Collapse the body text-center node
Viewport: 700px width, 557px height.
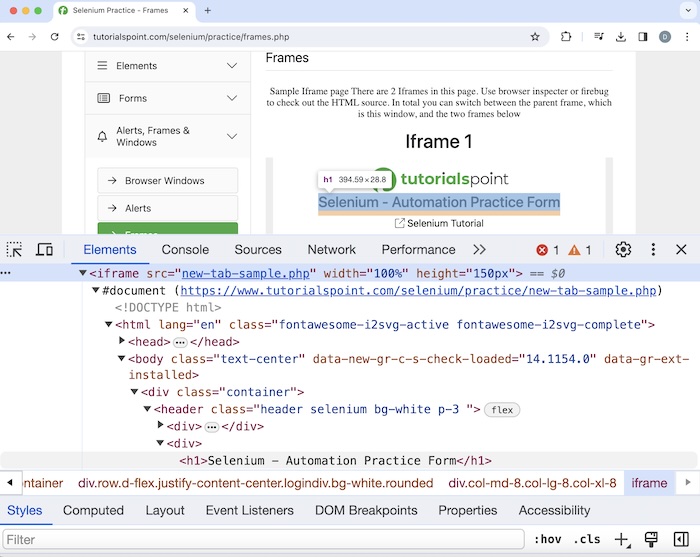point(121,358)
